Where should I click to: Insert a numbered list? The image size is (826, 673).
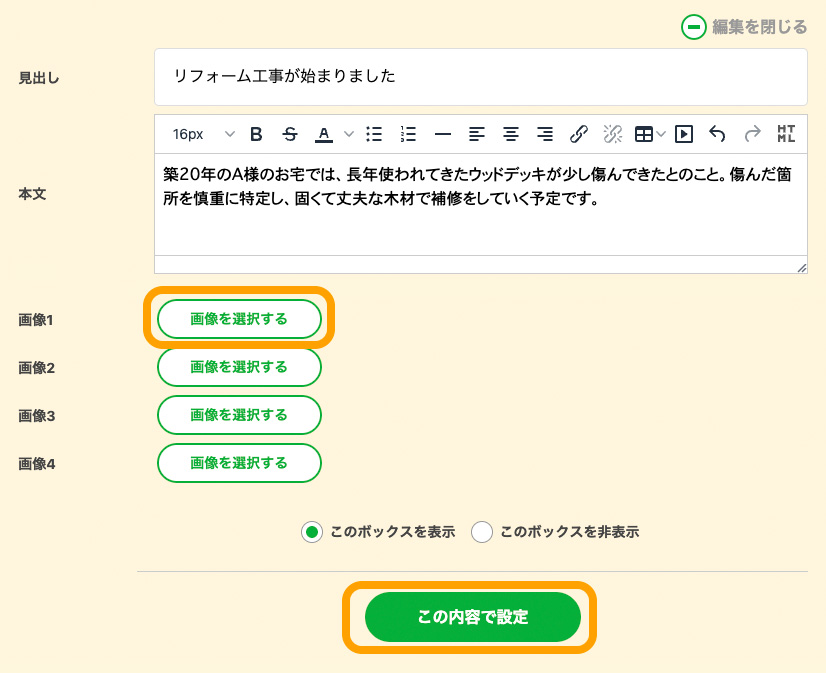408,134
